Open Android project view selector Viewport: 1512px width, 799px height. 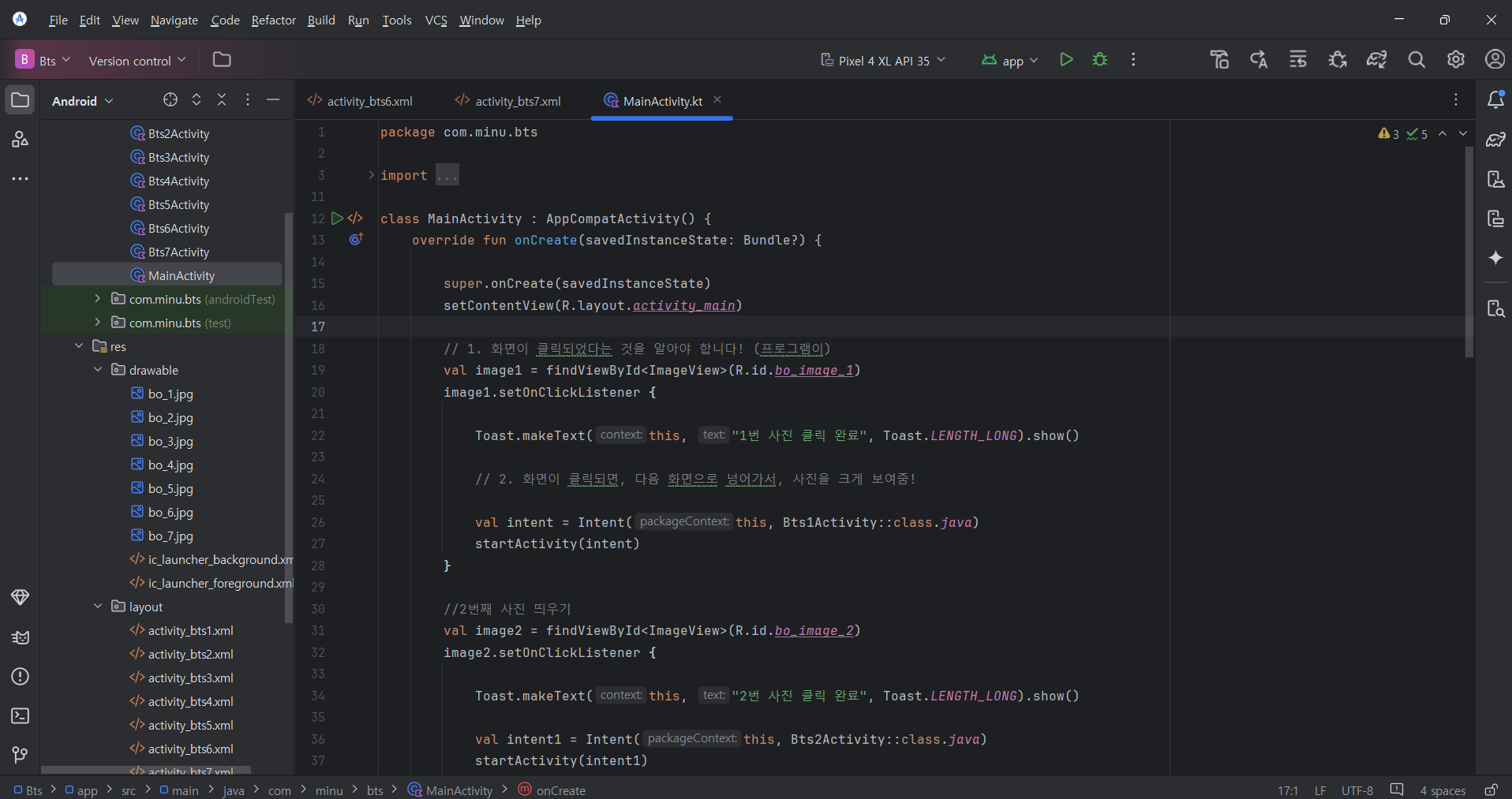pyautogui.click(x=83, y=101)
